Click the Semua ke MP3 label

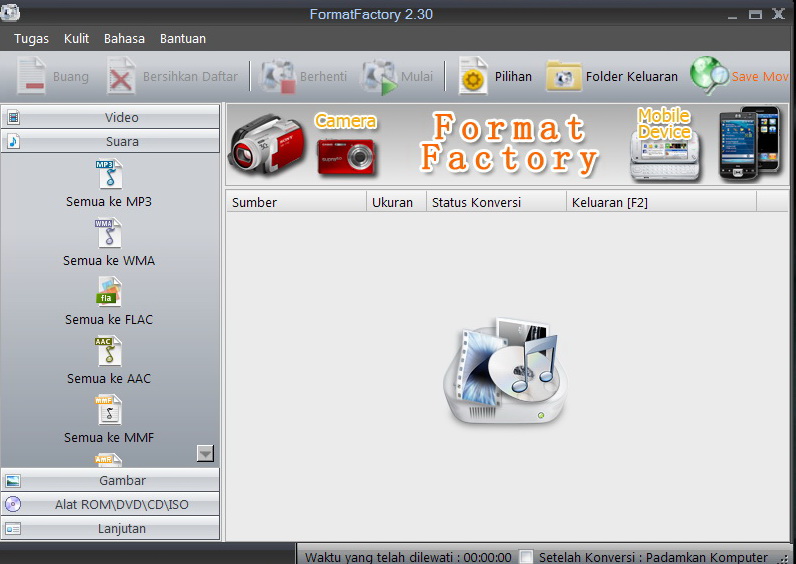click(x=109, y=202)
